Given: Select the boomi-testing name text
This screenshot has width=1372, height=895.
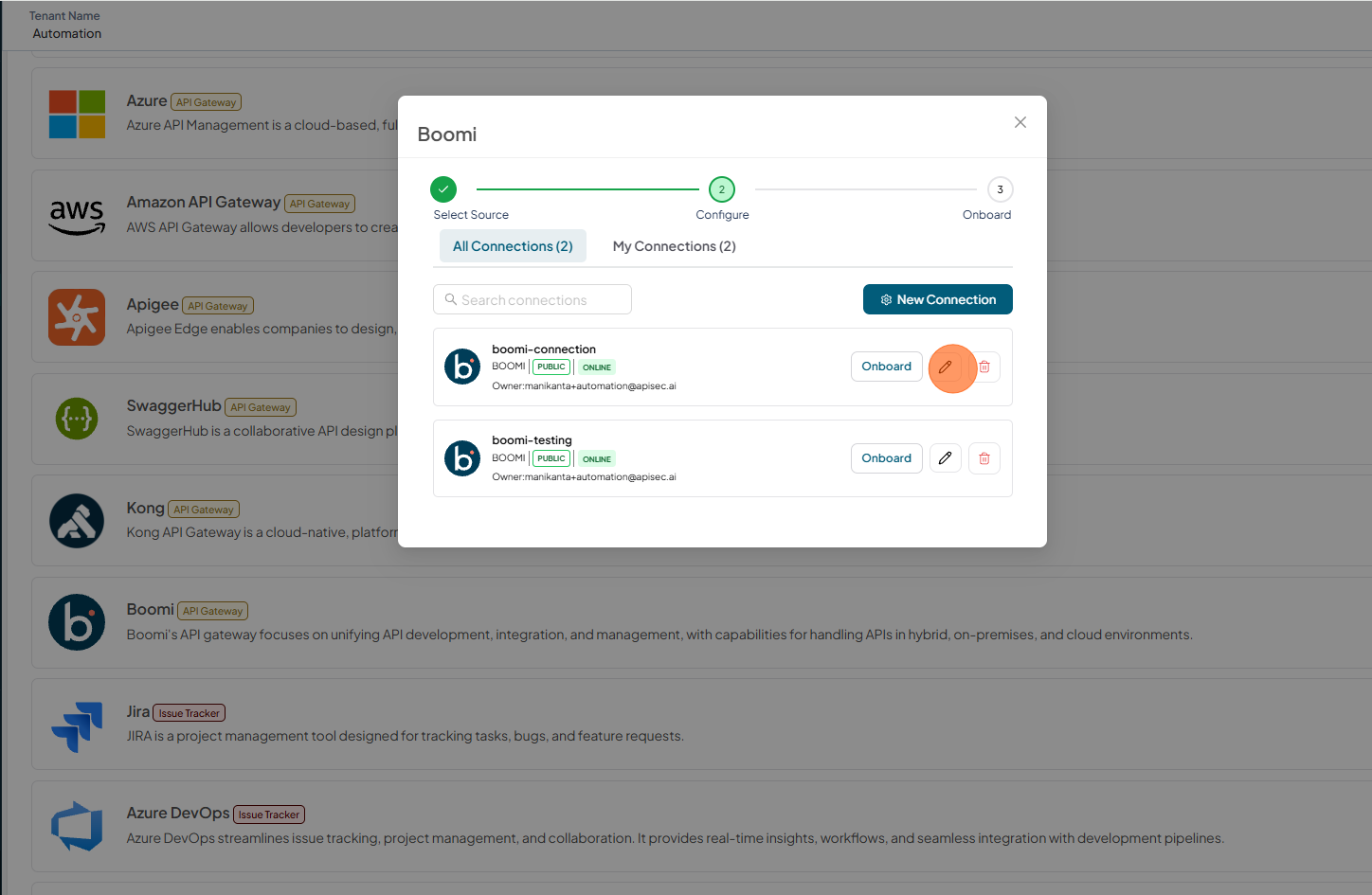Looking at the screenshot, I should (x=532, y=440).
